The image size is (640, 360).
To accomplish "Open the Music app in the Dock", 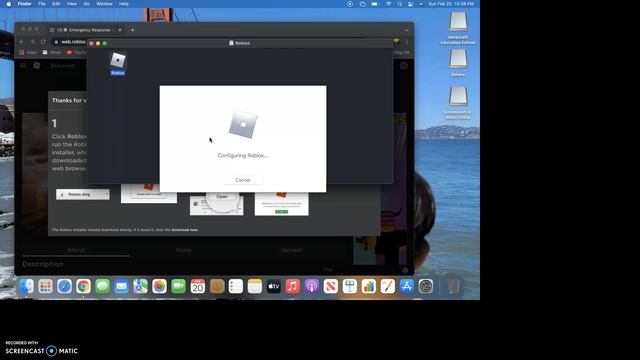I will 293,287.
